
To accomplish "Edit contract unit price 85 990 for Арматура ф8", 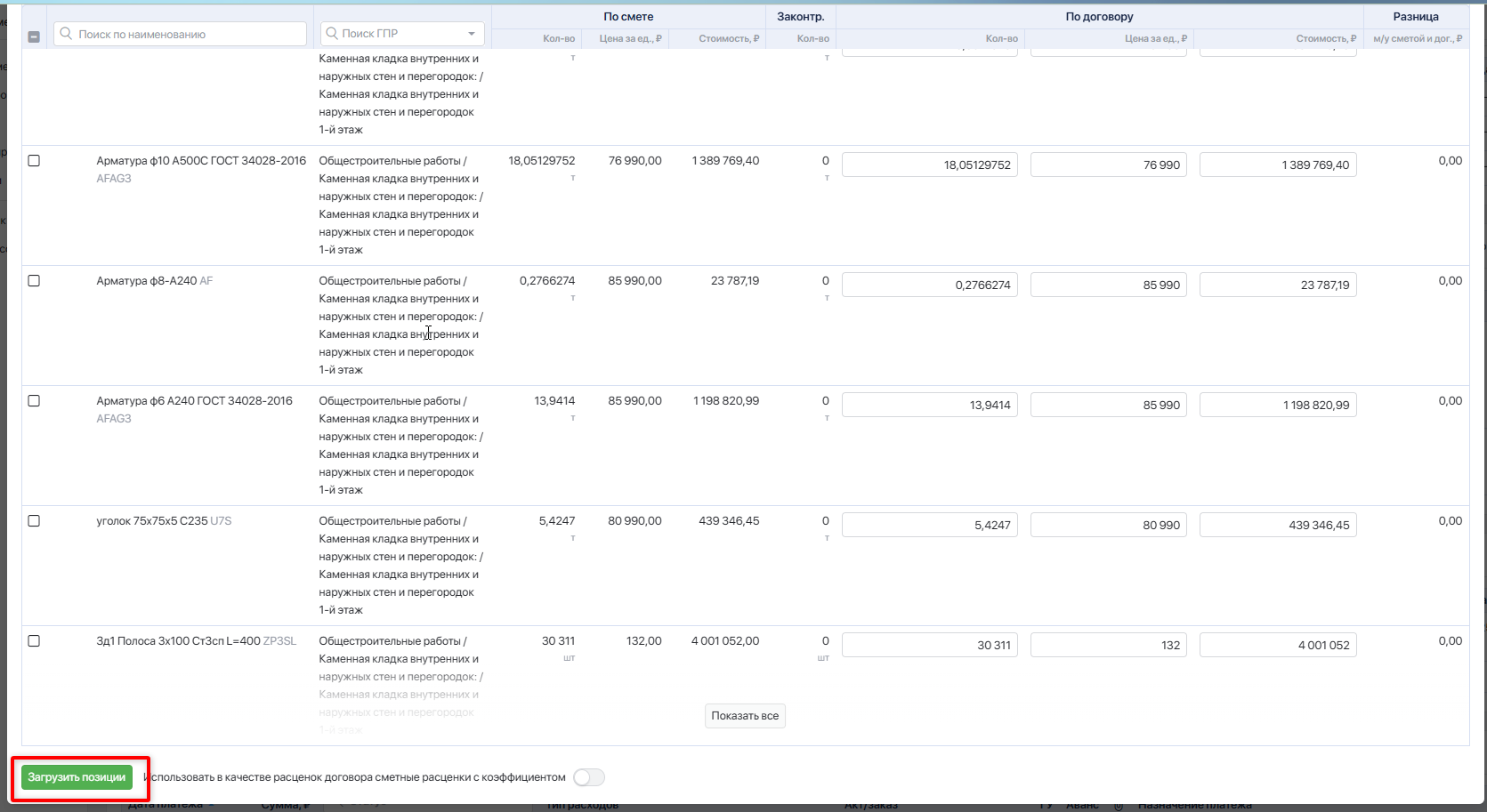I will (1108, 285).
